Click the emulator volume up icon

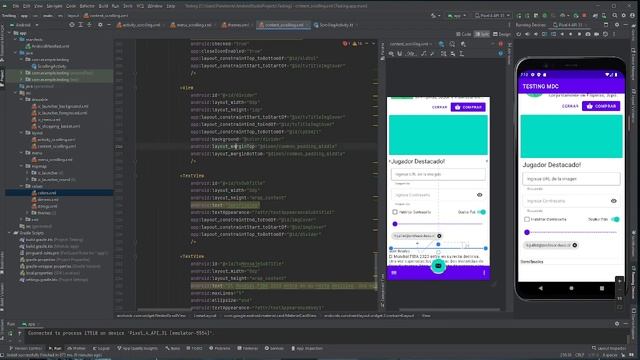coord(527,34)
